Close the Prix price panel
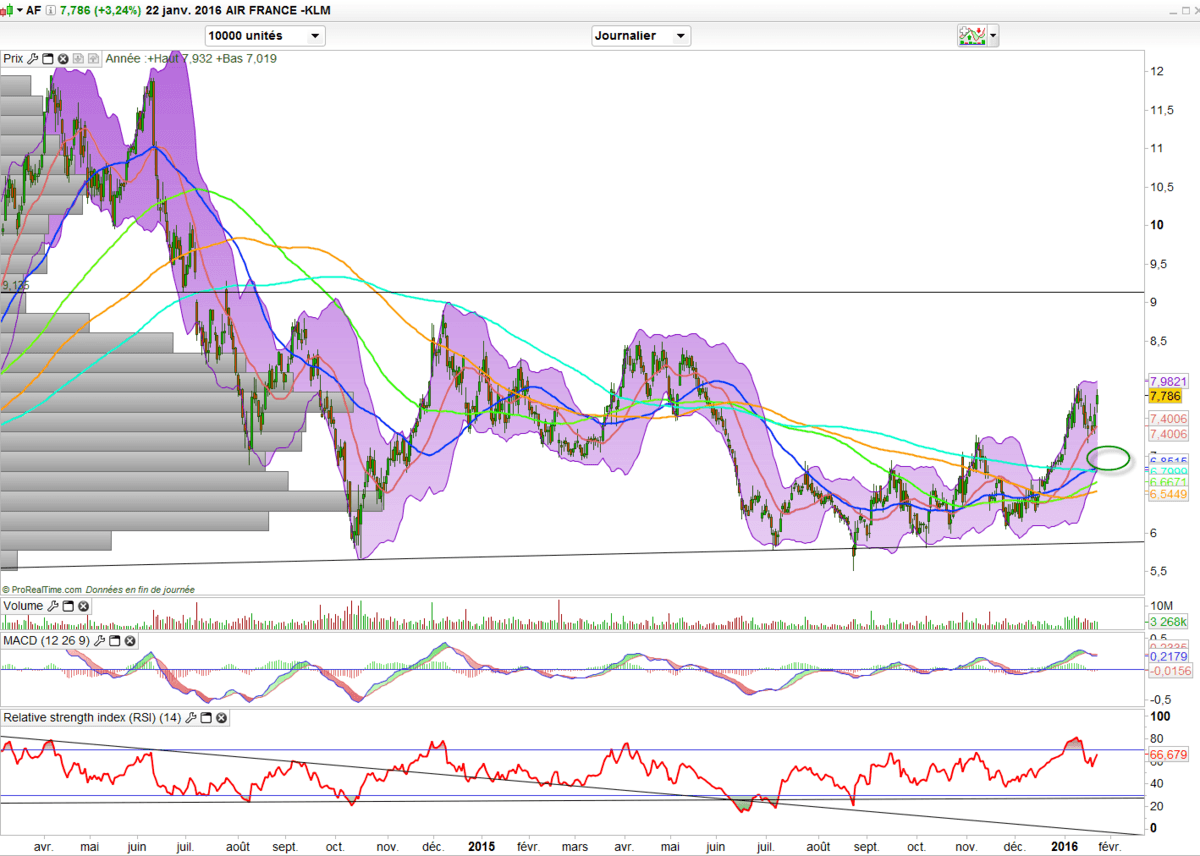The width and height of the screenshot is (1200, 856). [x=63, y=59]
